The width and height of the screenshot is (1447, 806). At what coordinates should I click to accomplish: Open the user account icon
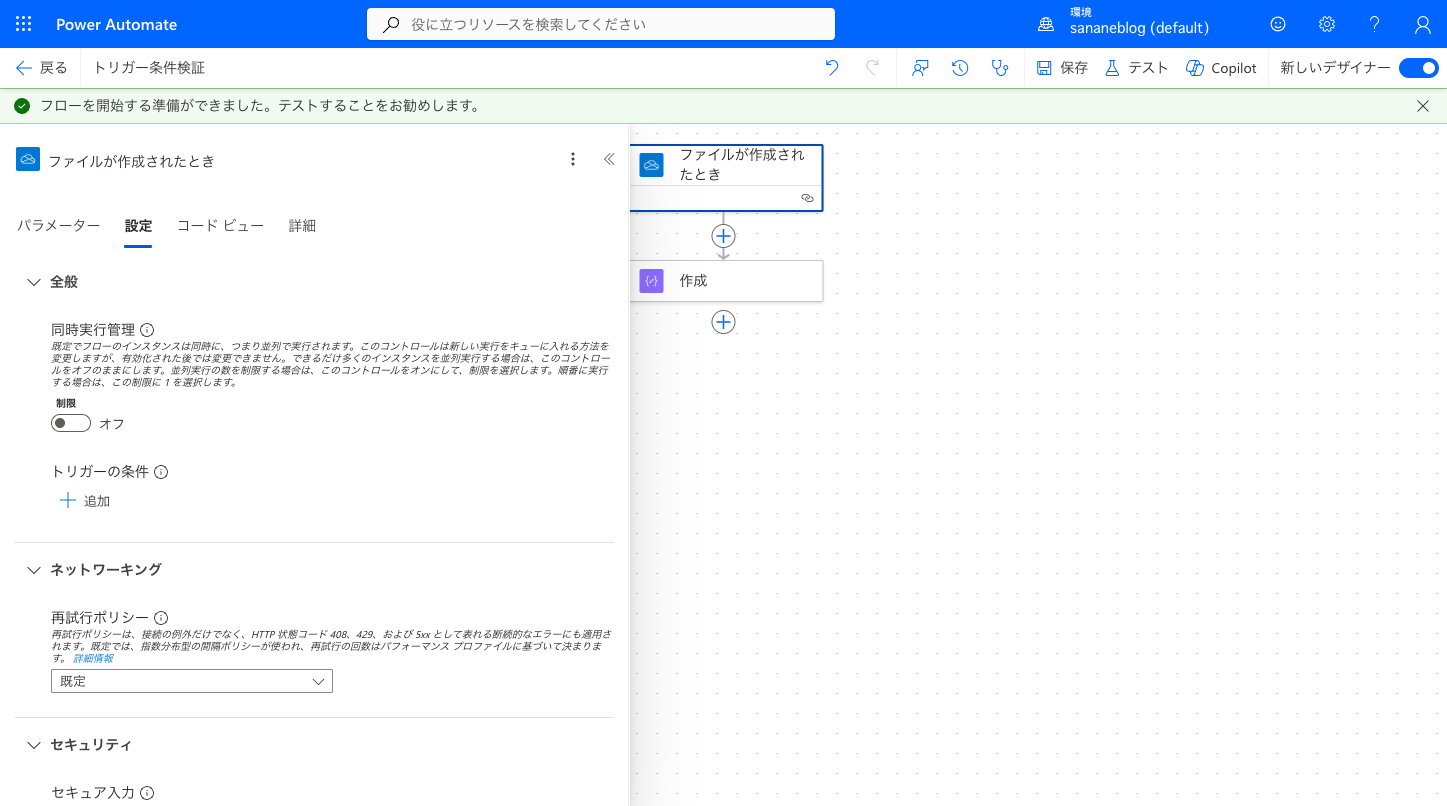(1423, 24)
